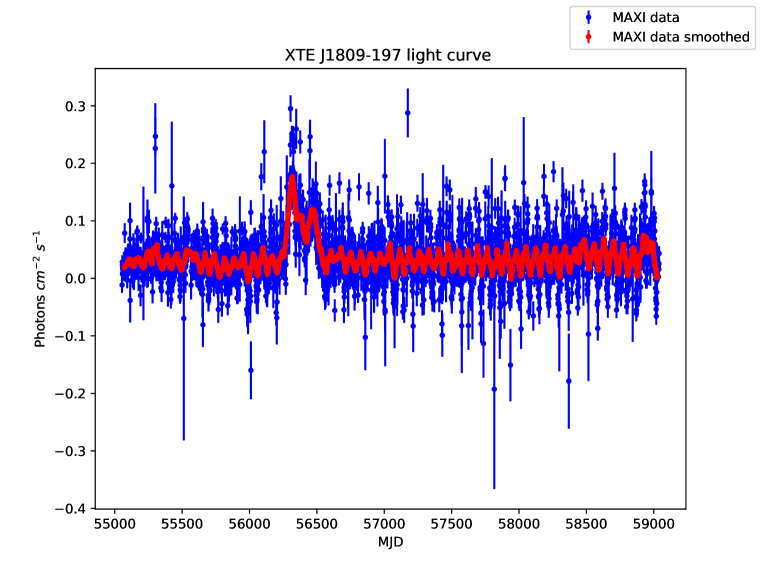The width and height of the screenshot is (762, 572).
Task: Click the 'MJD' x-axis label
Action: (x=391, y=542)
